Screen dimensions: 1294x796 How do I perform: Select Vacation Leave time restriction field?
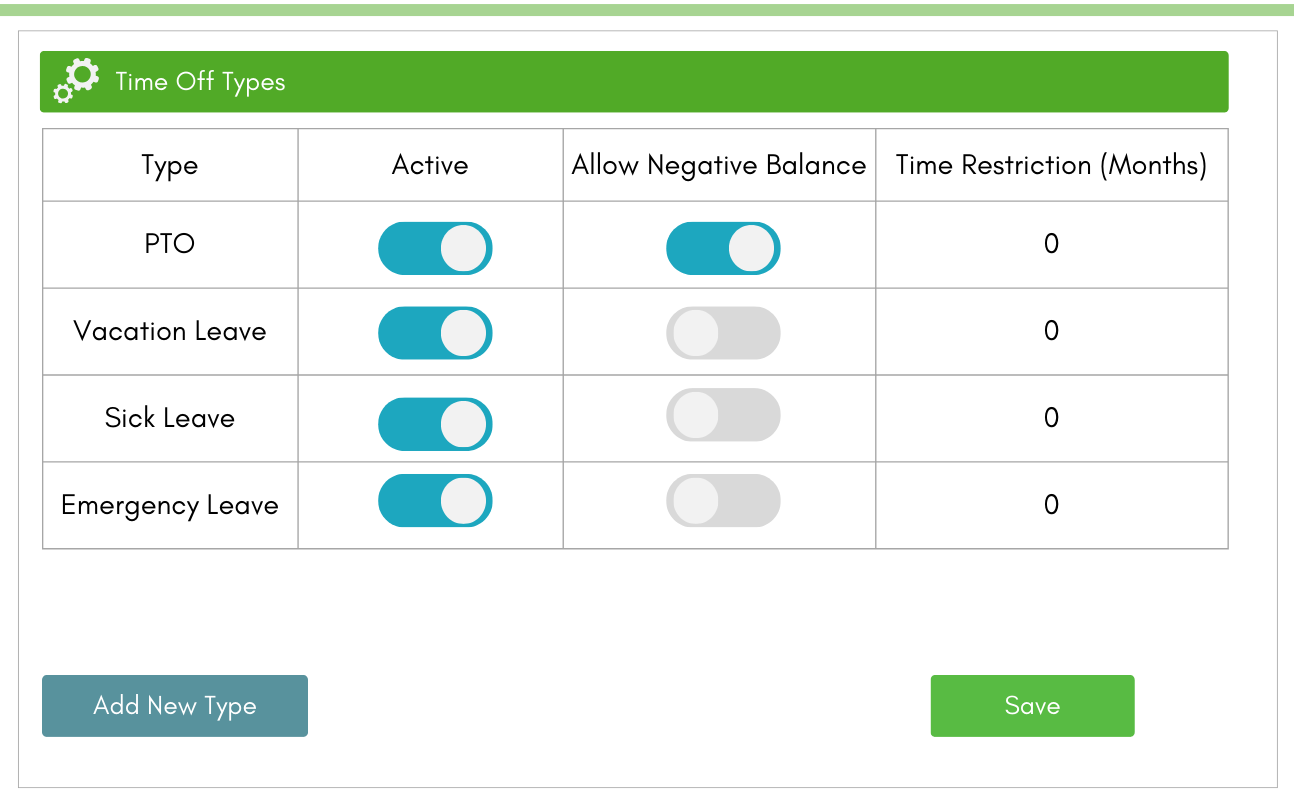pyautogui.click(x=1051, y=331)
